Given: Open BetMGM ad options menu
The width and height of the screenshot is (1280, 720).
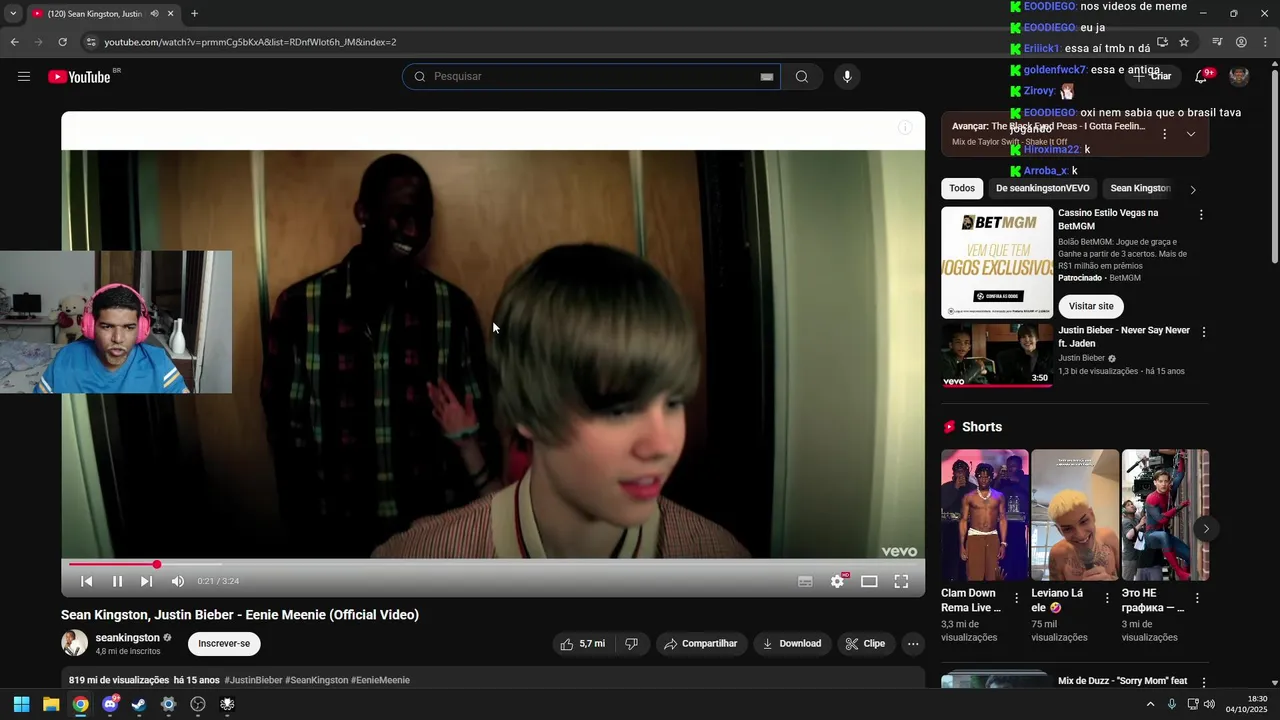Looking at the screenshot, I should 1201,215.
